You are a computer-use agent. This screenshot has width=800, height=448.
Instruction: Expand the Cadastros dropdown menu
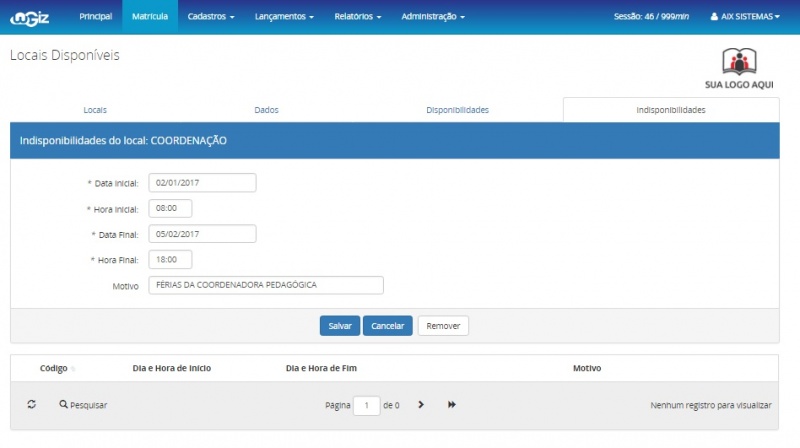tap(211, 16)
